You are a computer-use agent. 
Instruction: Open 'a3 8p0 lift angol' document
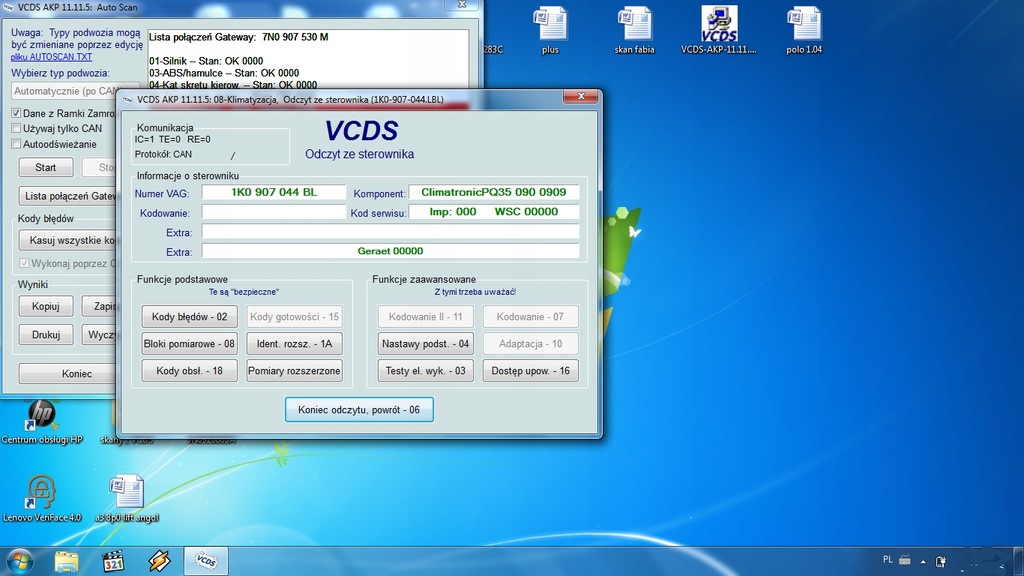pyautogui.click(x=127, y=498)
